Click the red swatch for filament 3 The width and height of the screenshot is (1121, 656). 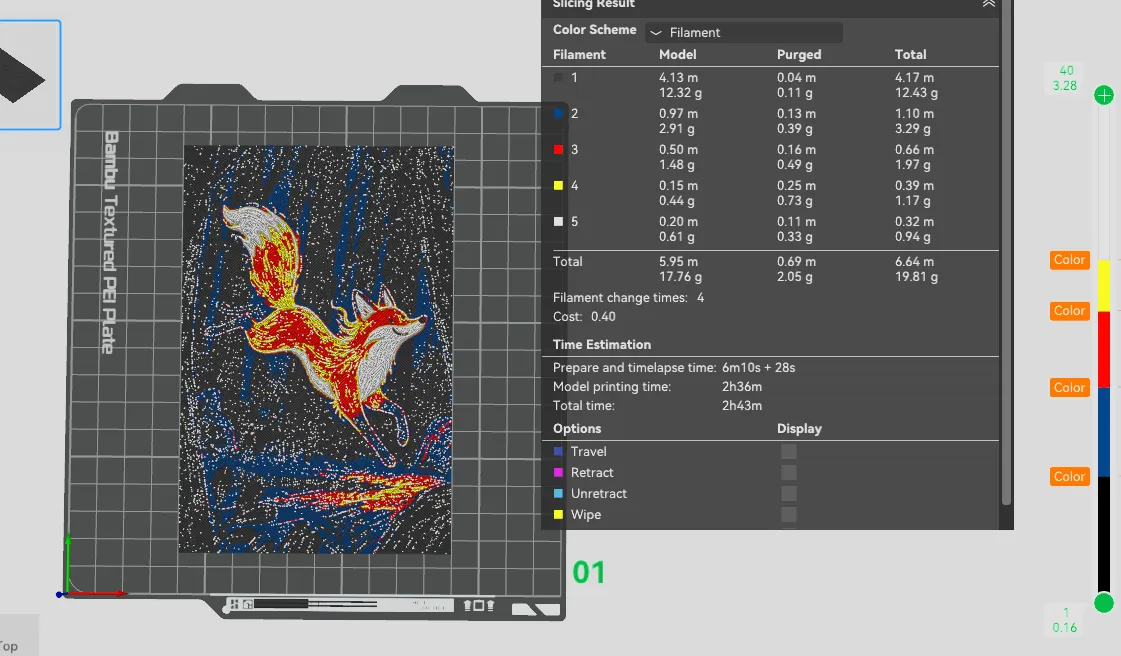(558, 149)
